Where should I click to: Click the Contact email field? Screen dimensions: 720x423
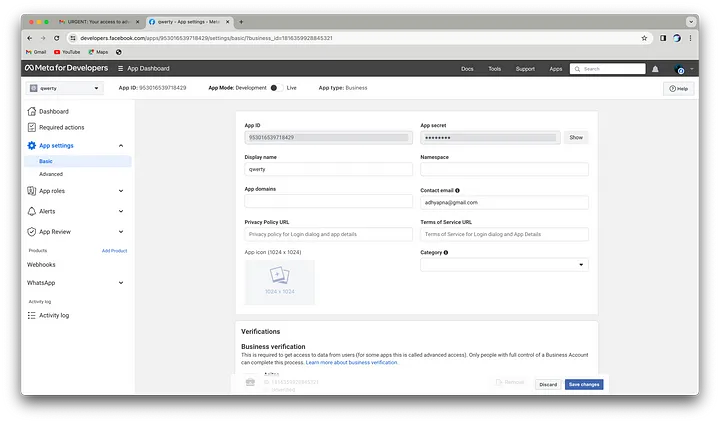tap(504, 202)
